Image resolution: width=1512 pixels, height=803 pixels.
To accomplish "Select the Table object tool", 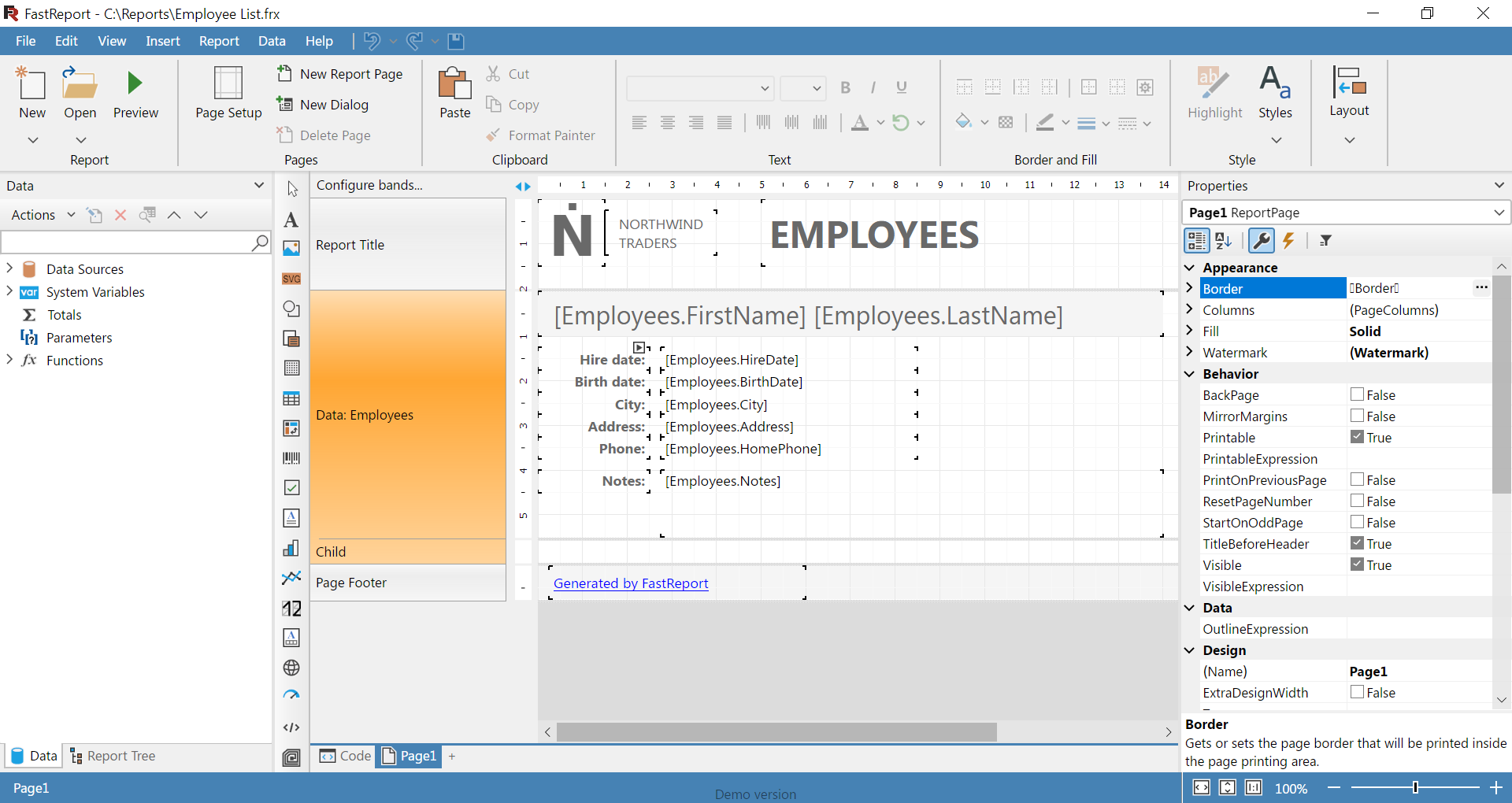I will tap(291, 398).
